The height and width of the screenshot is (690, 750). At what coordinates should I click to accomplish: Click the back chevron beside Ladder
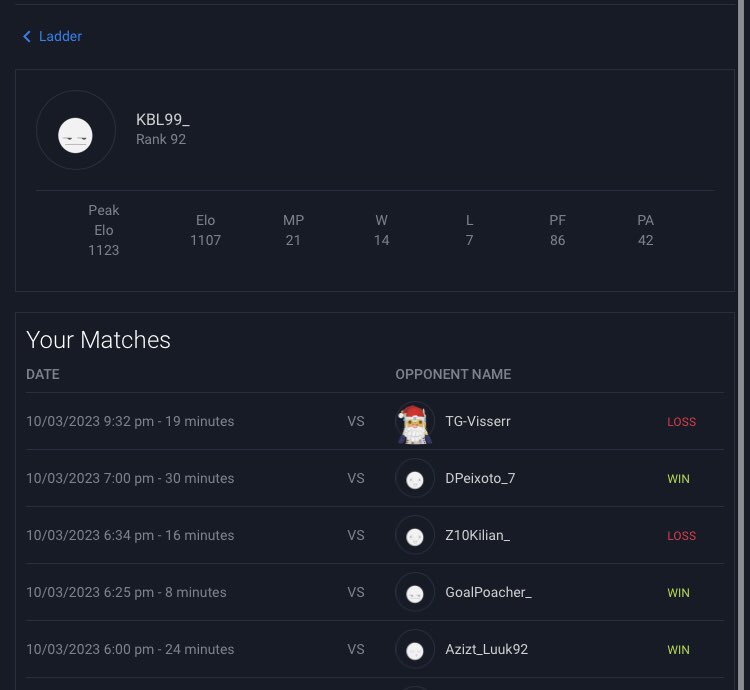27,36
